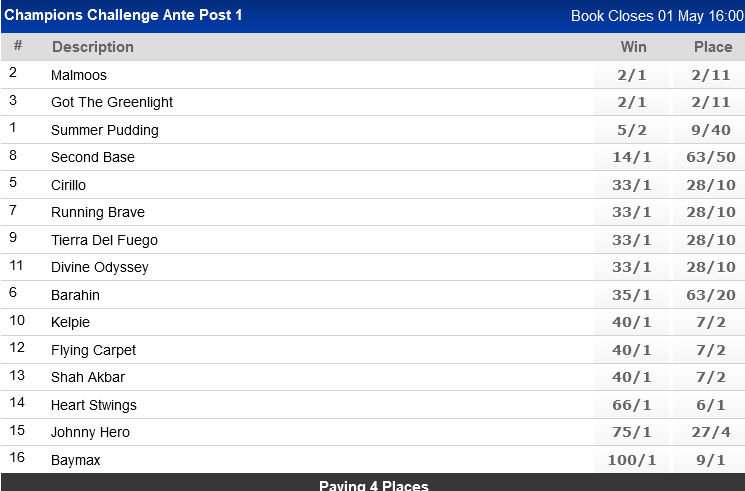Click Flying Carpet win odds 40/1

632,350
